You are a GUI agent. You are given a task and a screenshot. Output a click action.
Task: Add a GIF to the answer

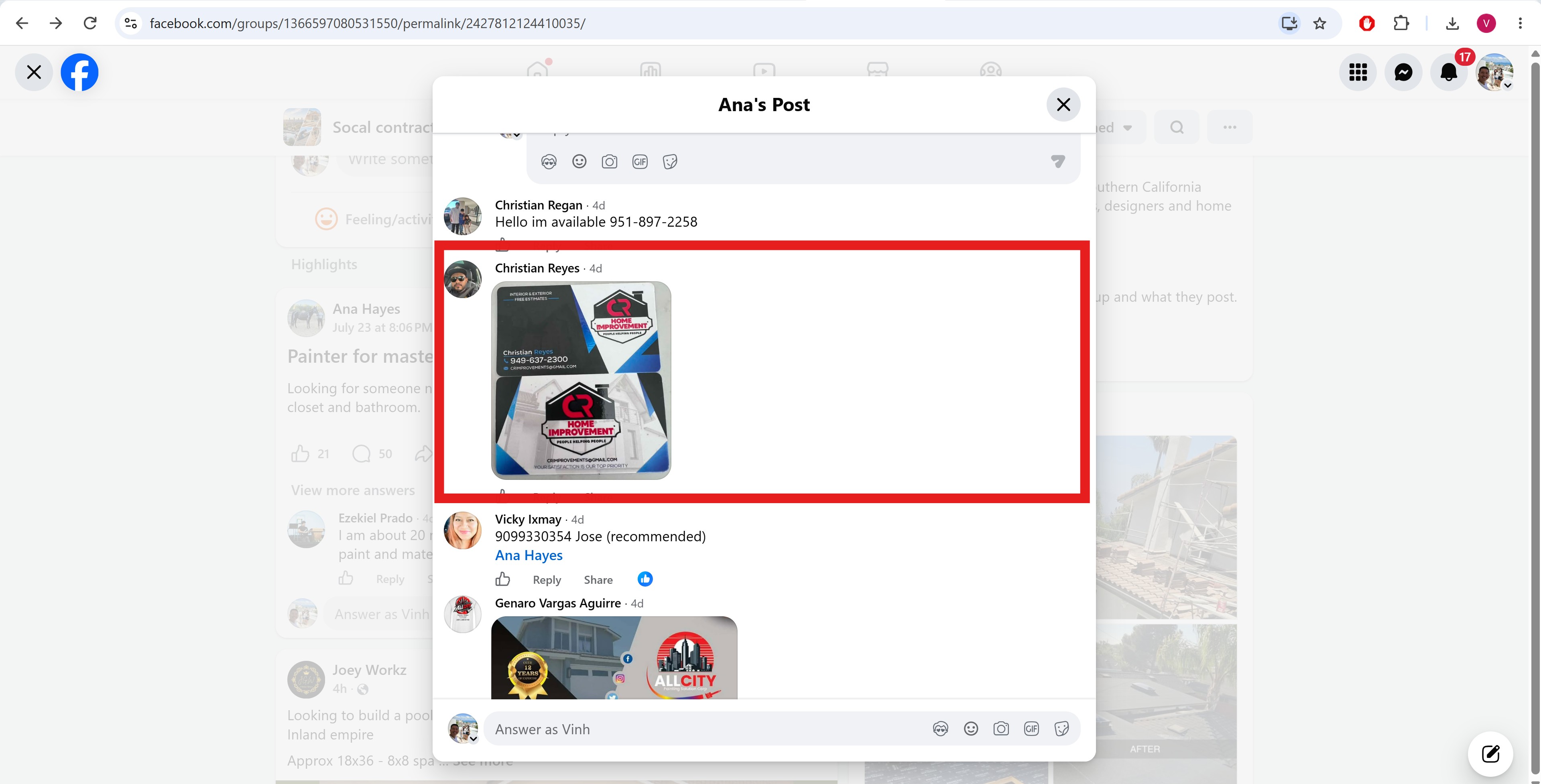1031,729
